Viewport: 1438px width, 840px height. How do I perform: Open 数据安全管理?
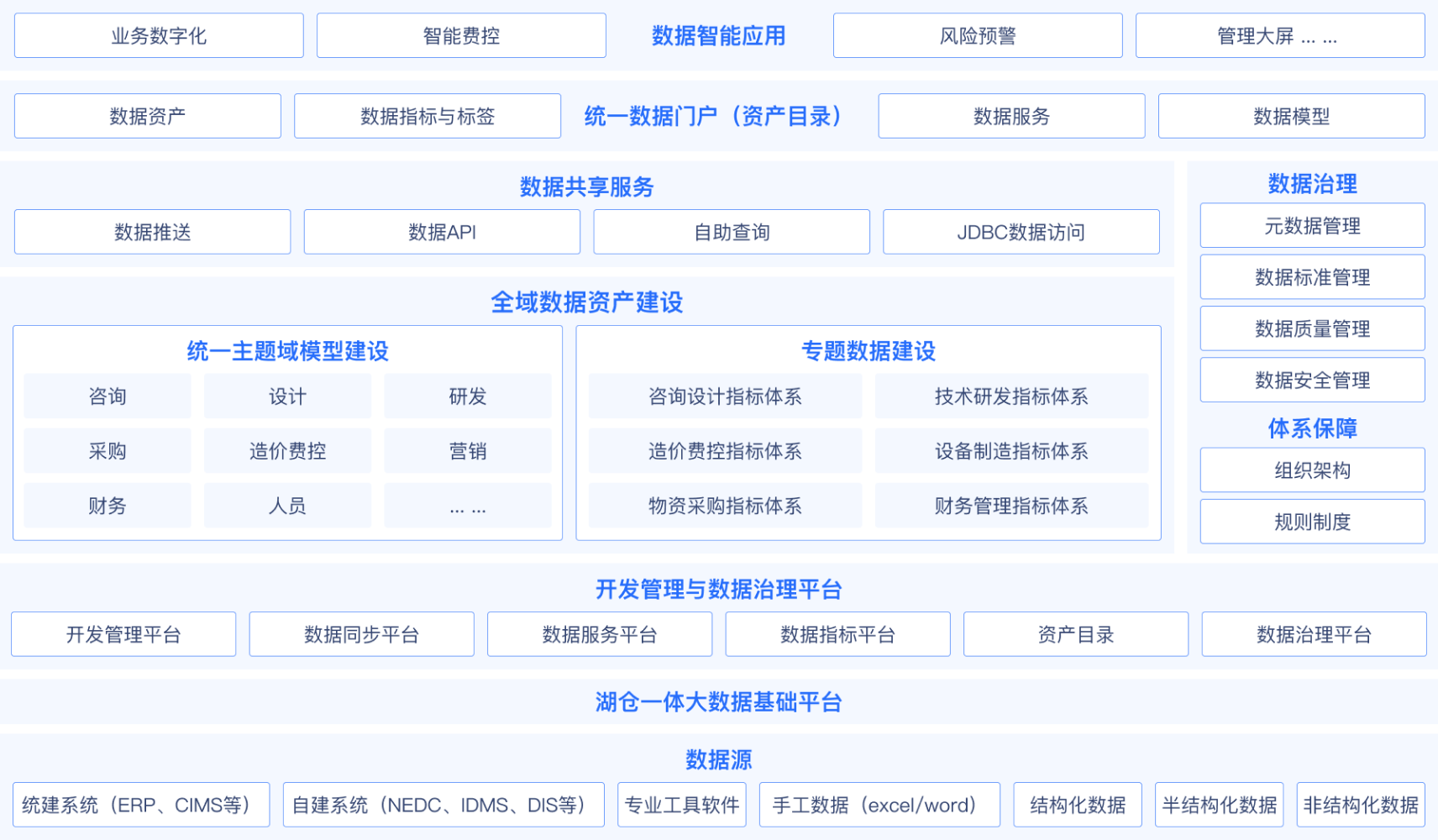tap(1312, 380)
